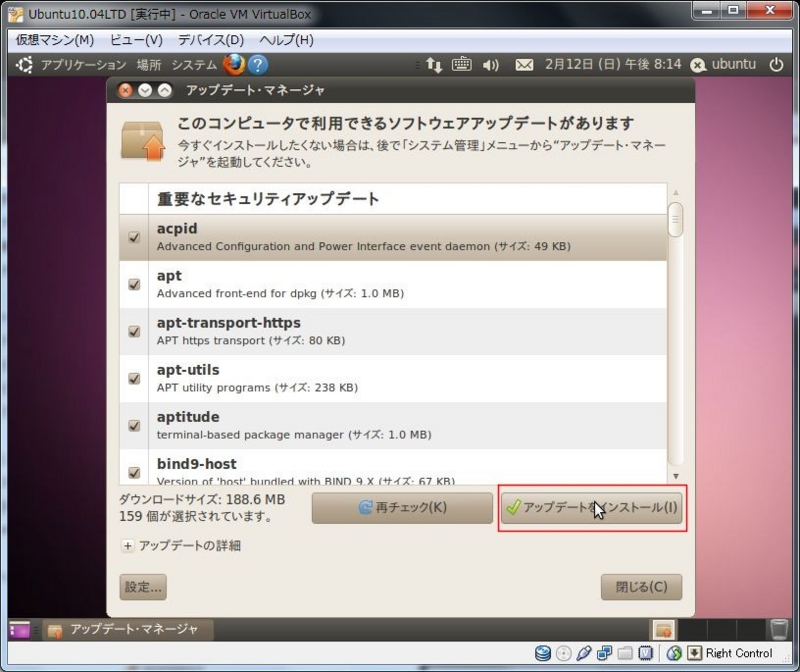This screenshot has height=672, width=800.
Task: Select the apt-utils package name text
Action: [188, 370]
